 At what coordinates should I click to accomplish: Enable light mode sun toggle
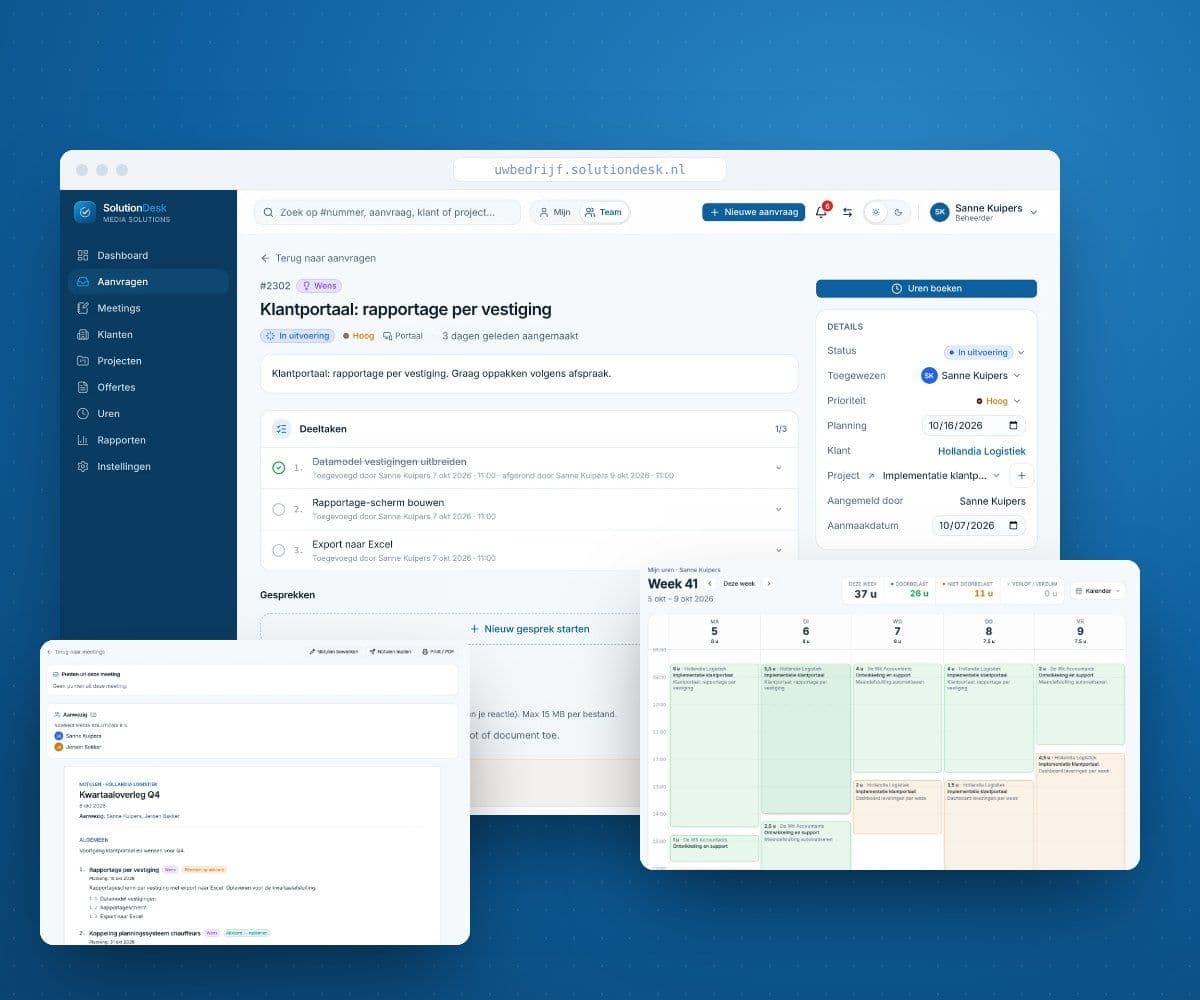[876, 212]
